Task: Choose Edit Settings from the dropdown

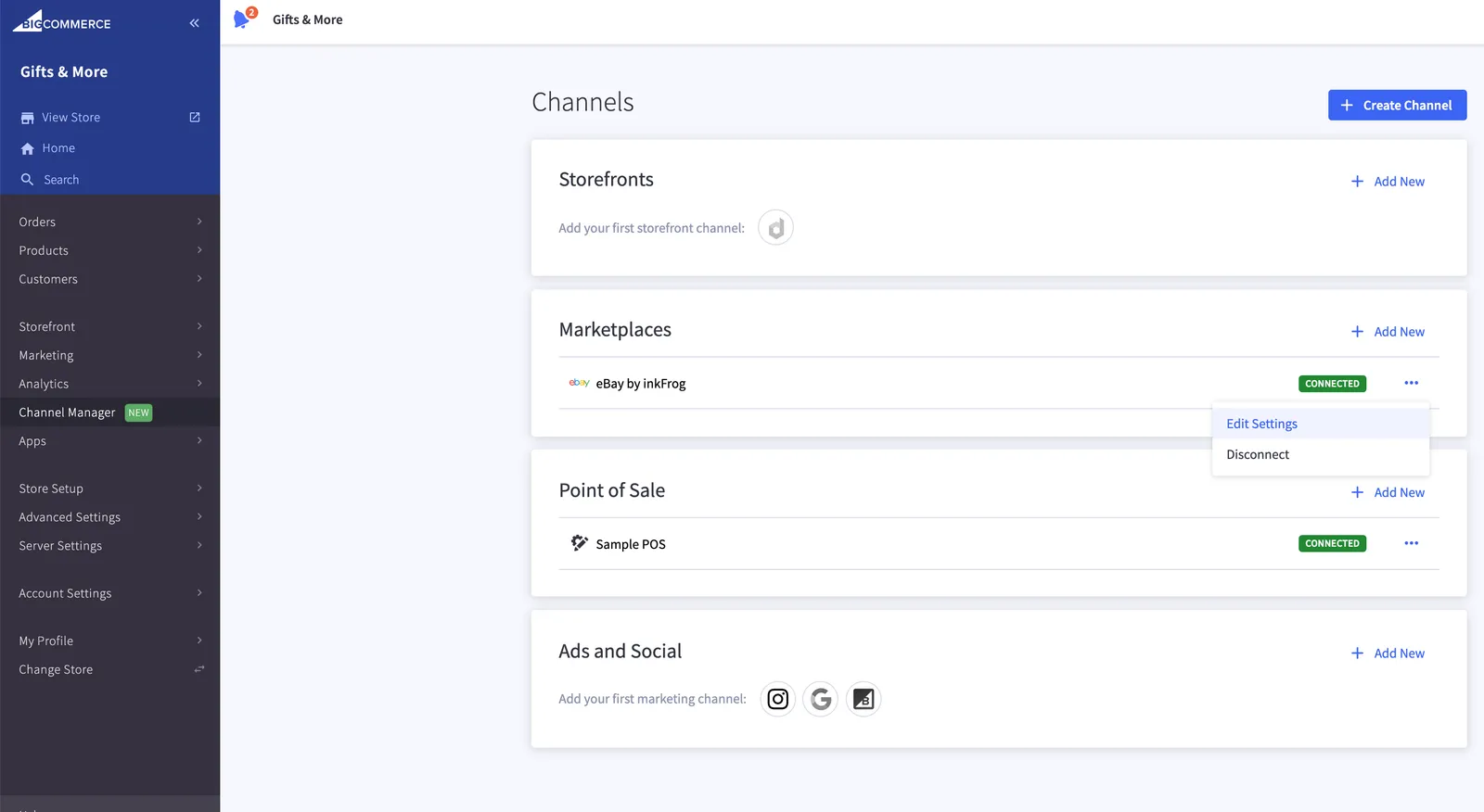Action: coord(1320,424)
